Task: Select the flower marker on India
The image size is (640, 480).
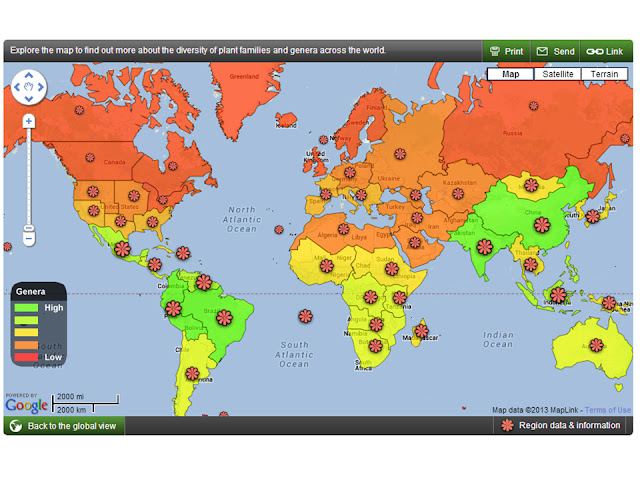Action: (484, 247)
